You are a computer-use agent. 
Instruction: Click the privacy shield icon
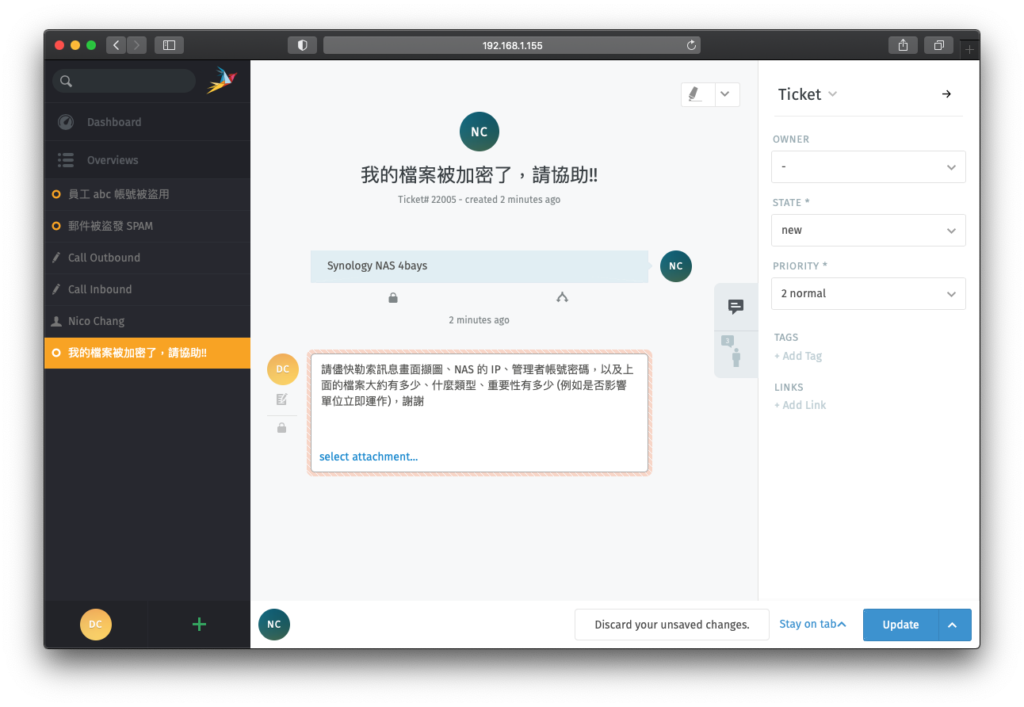pos(302,45)
